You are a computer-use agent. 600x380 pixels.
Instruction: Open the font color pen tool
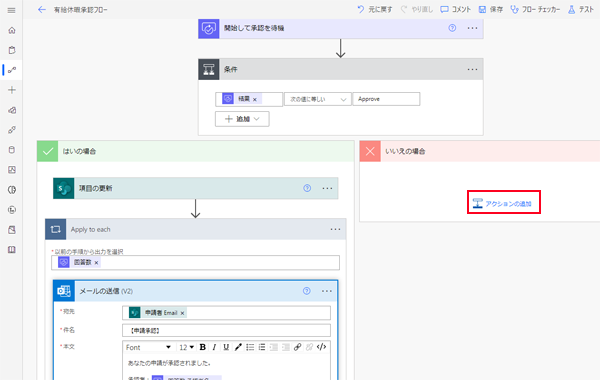(x=238, y=347)
